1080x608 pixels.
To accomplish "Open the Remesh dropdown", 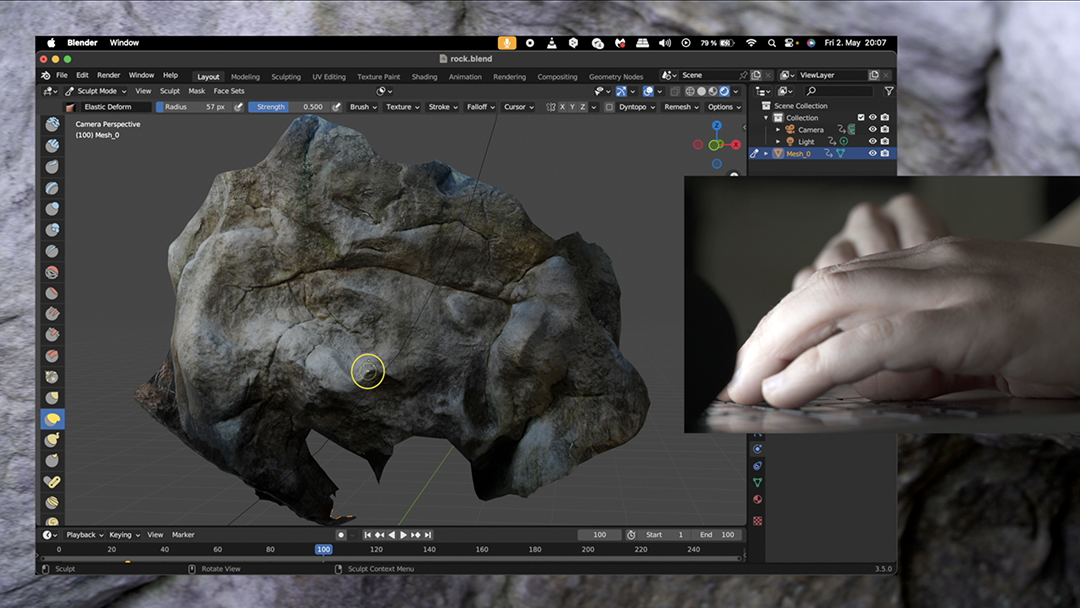I will click(x=681, y=107).
